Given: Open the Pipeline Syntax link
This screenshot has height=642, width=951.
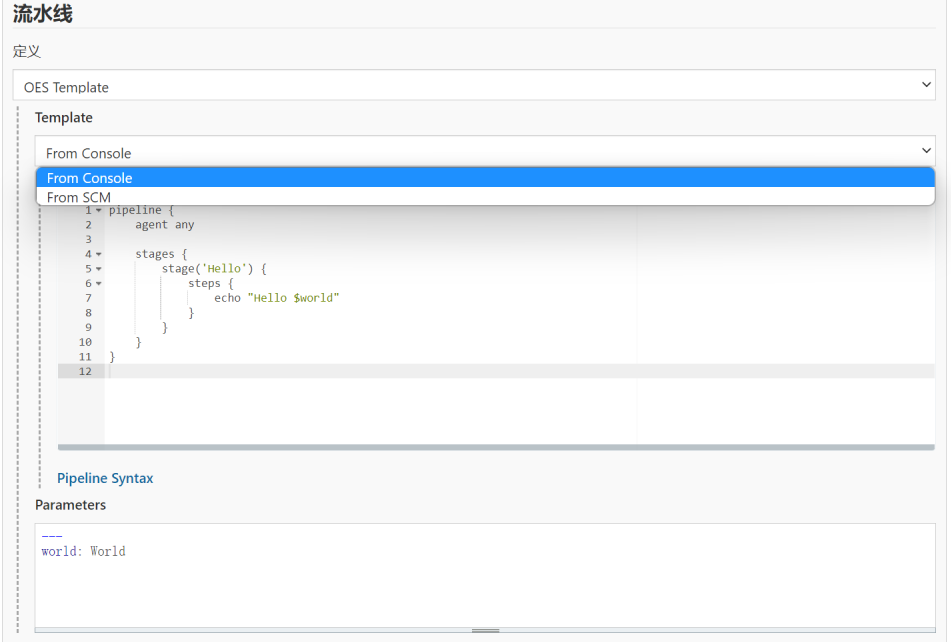Looking at the screenshot, I should (x=105, y=478).
